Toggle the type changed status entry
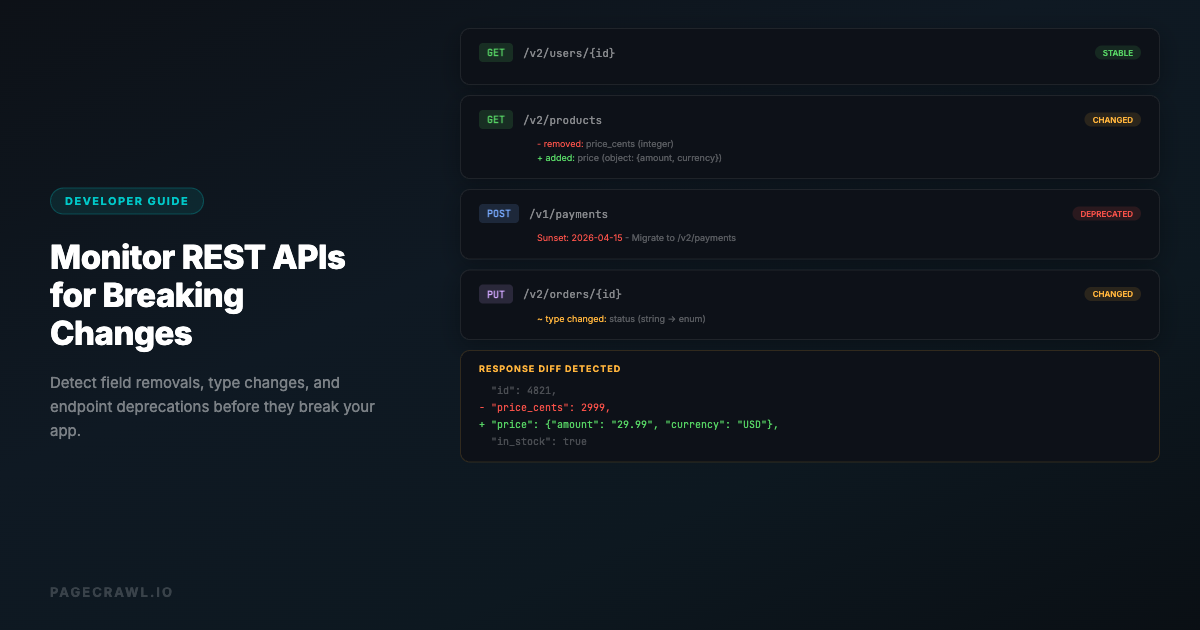 [x=621, y=318]
